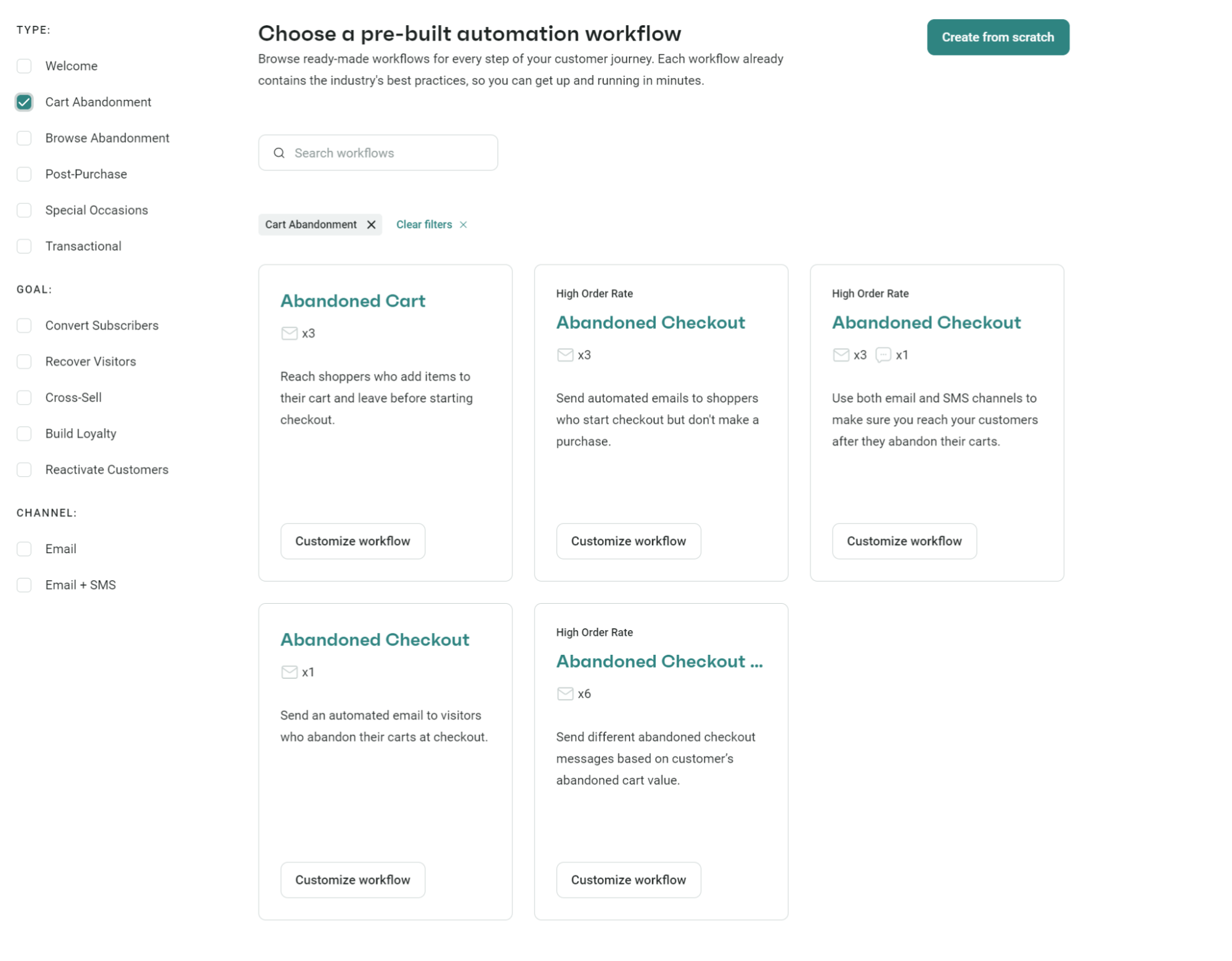Click the envelope x3 icon under High Order Rate Abandoned Checkout
Screen dimensions: 1232x961
(x=565, y=355)
